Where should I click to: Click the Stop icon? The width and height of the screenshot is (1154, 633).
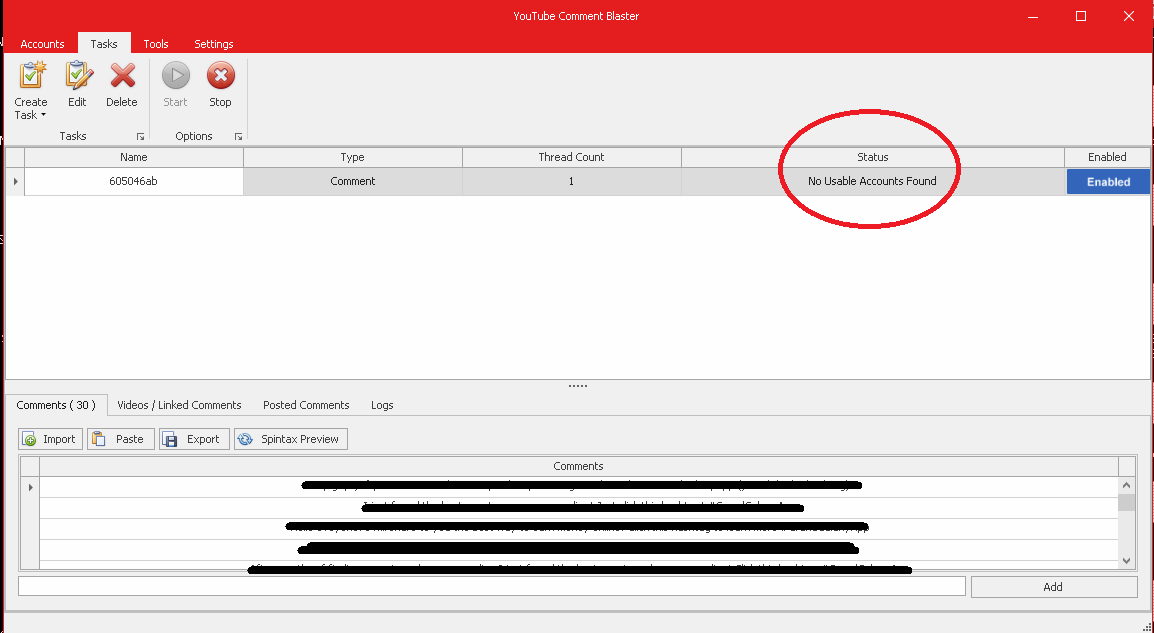click(x=220, y=75)
